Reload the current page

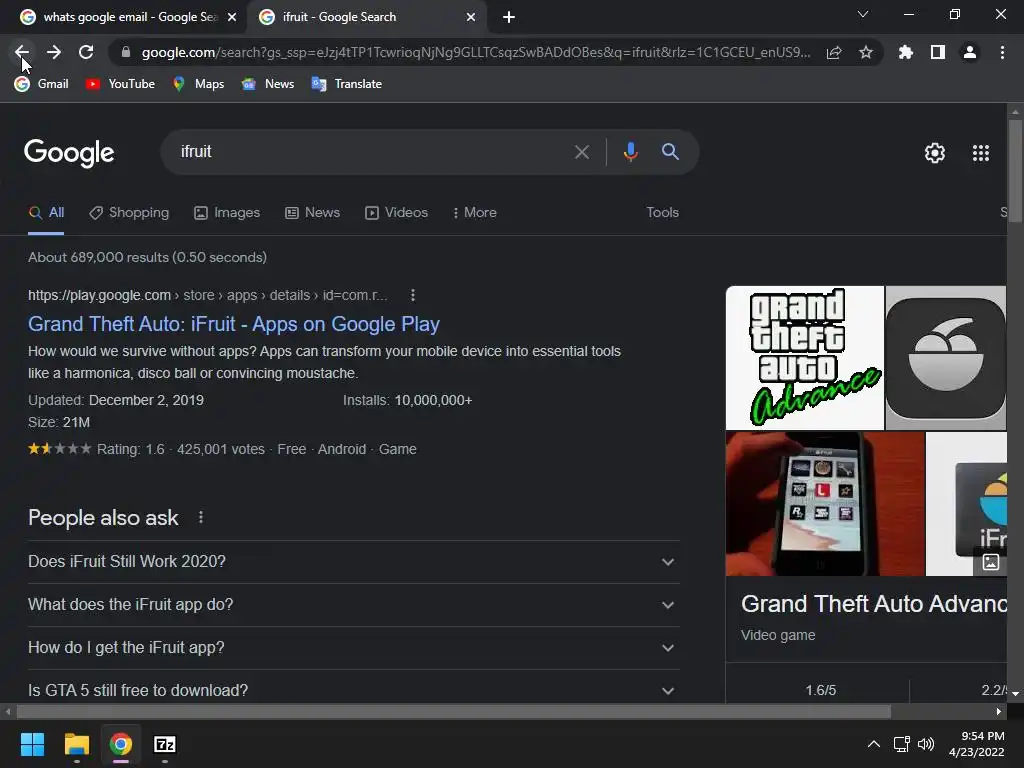click(86, 52)
